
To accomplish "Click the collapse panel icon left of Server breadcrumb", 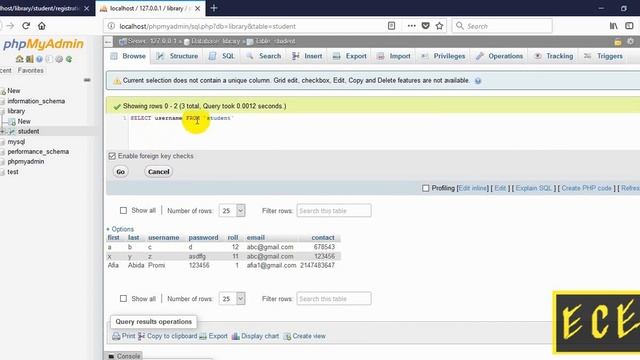I will tap(108, 42).
